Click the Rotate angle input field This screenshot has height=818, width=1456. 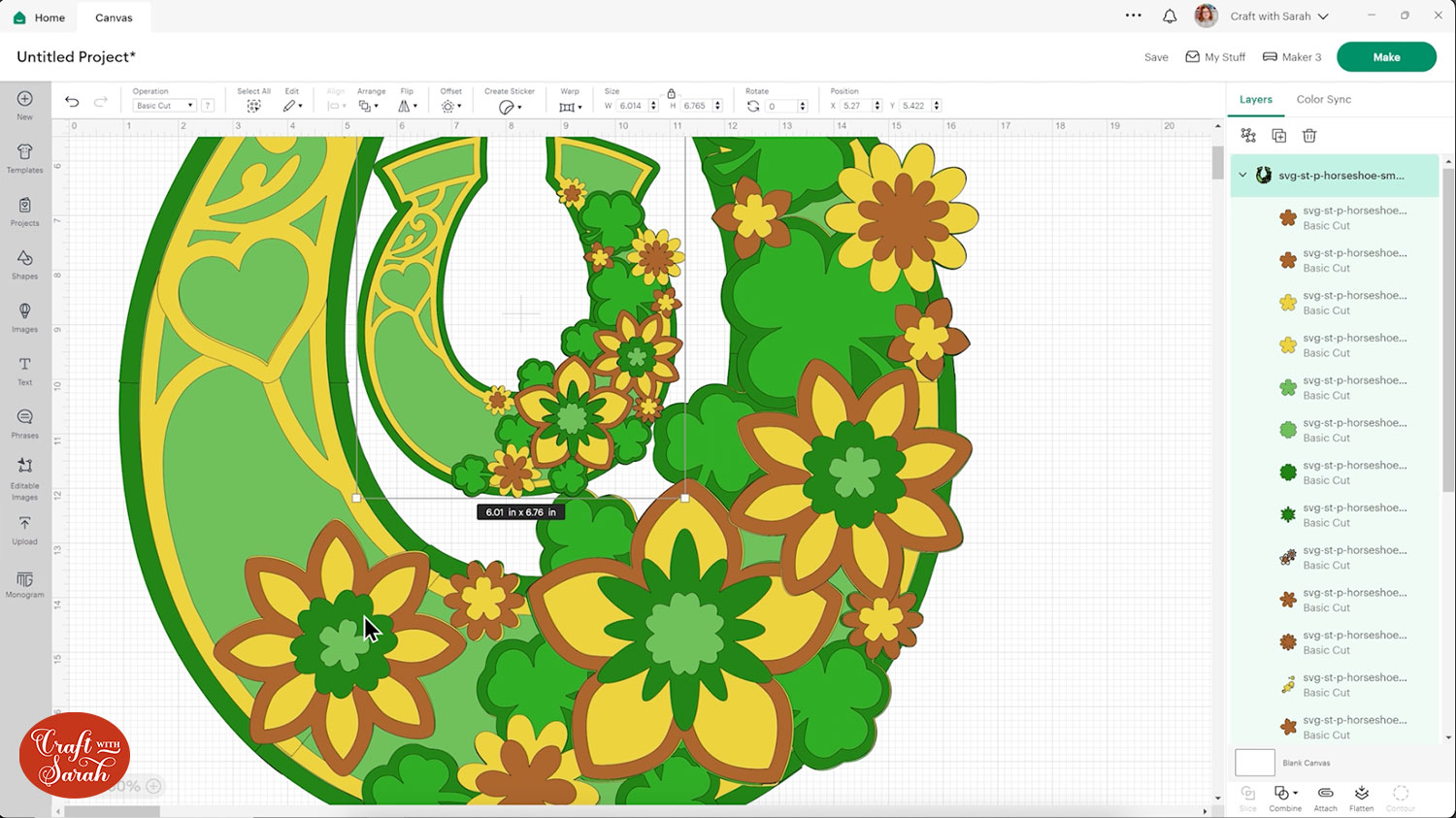point(780,106)
